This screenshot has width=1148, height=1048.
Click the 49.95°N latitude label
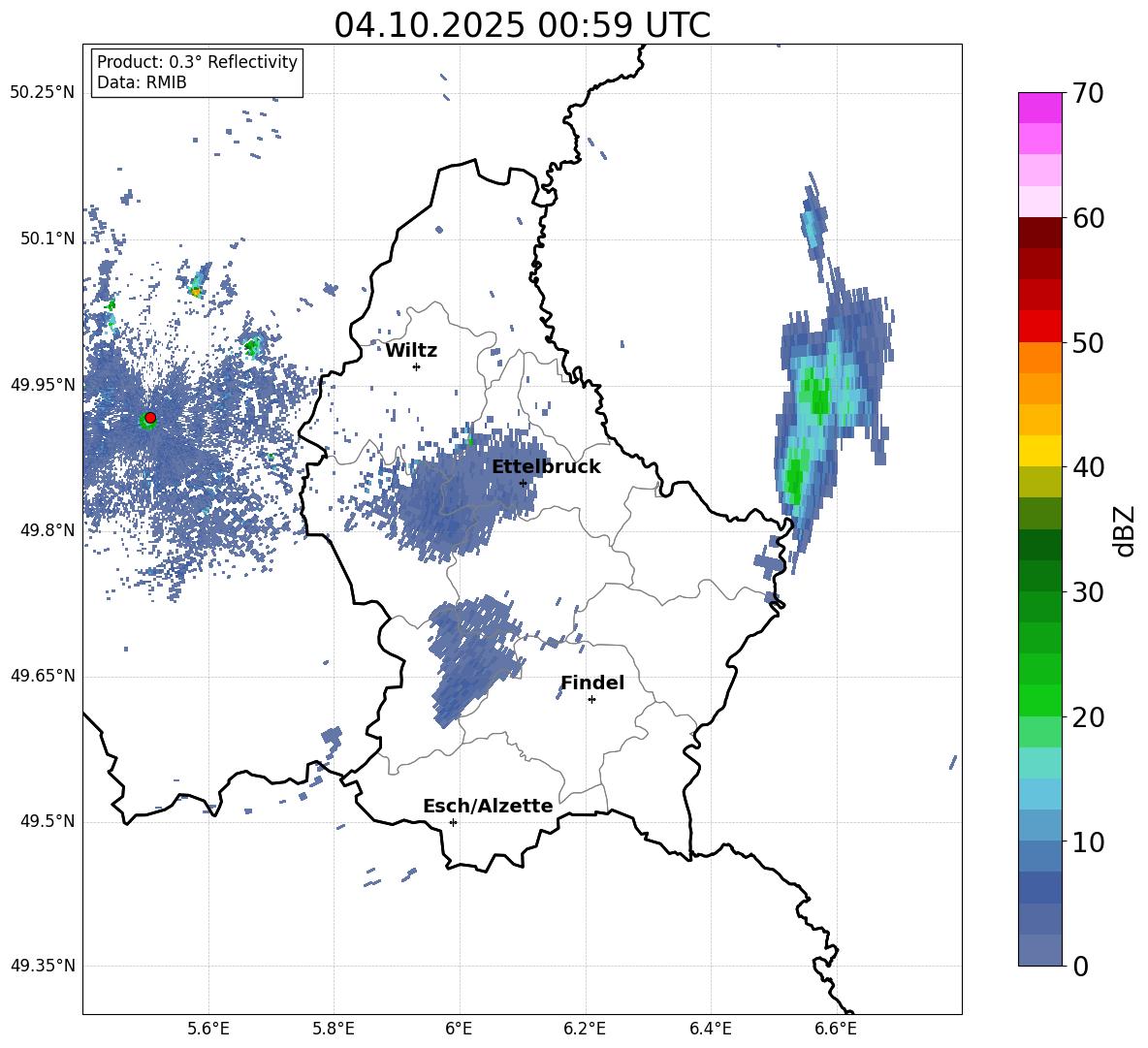pyautogui.click(x=43, y=385)
